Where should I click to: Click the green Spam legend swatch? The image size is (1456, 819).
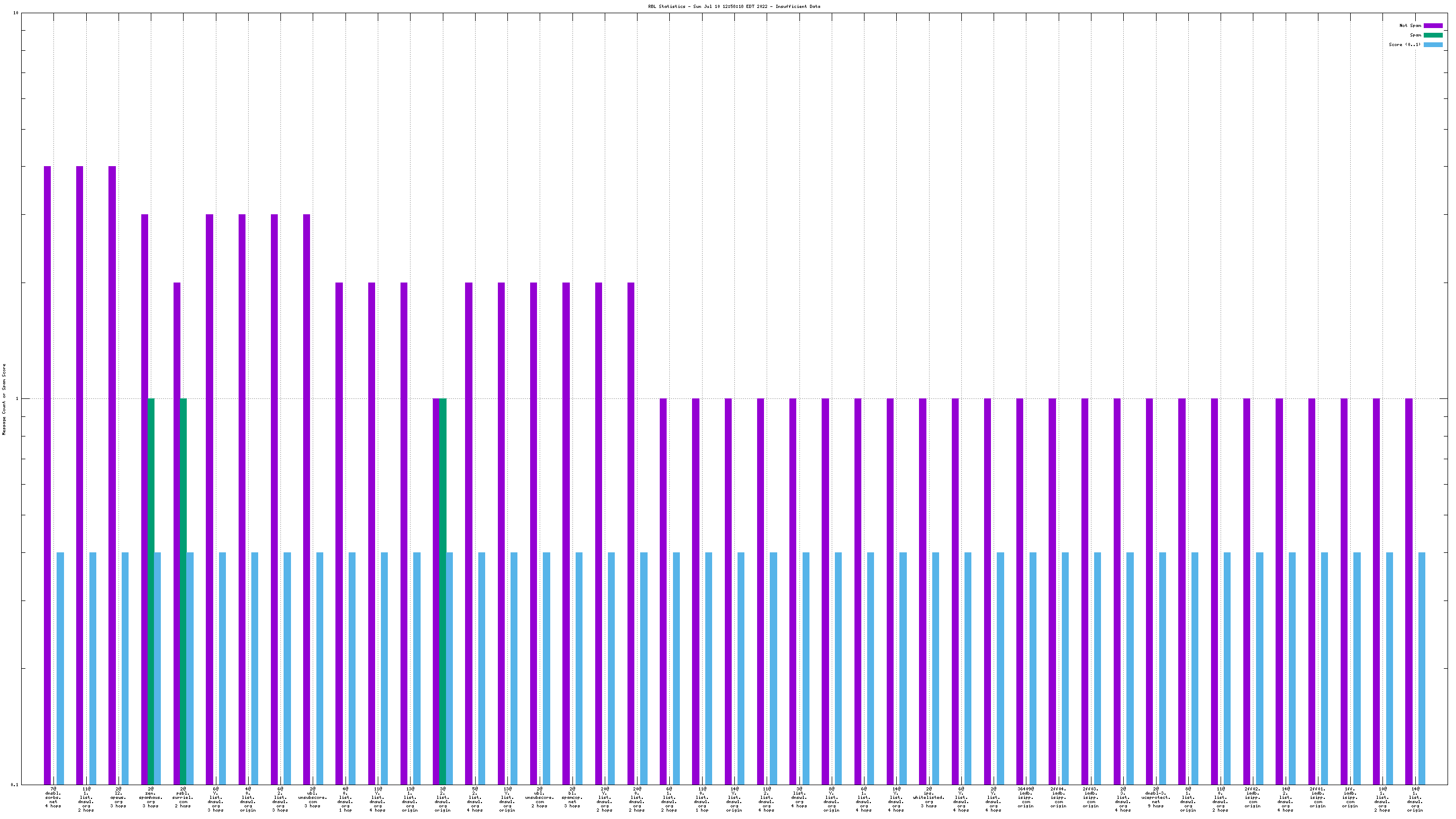click(1433, 35)
